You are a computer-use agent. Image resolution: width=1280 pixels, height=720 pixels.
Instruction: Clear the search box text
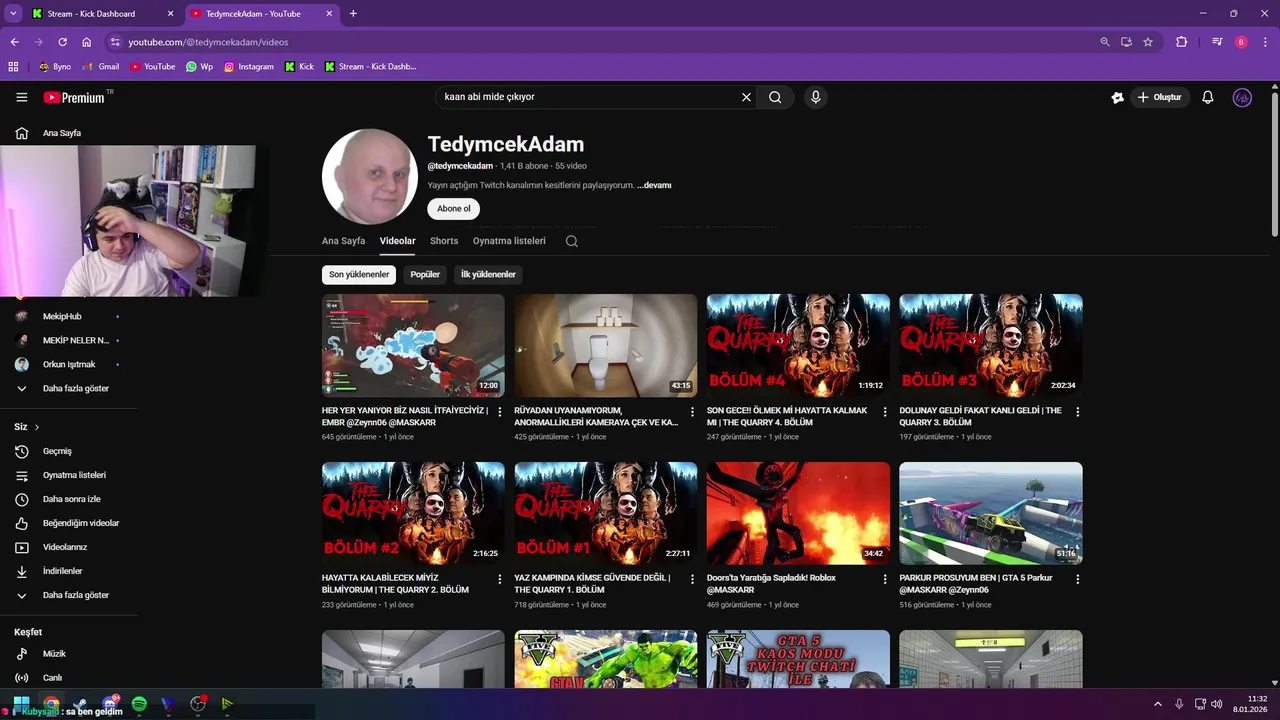pos(746,97)
